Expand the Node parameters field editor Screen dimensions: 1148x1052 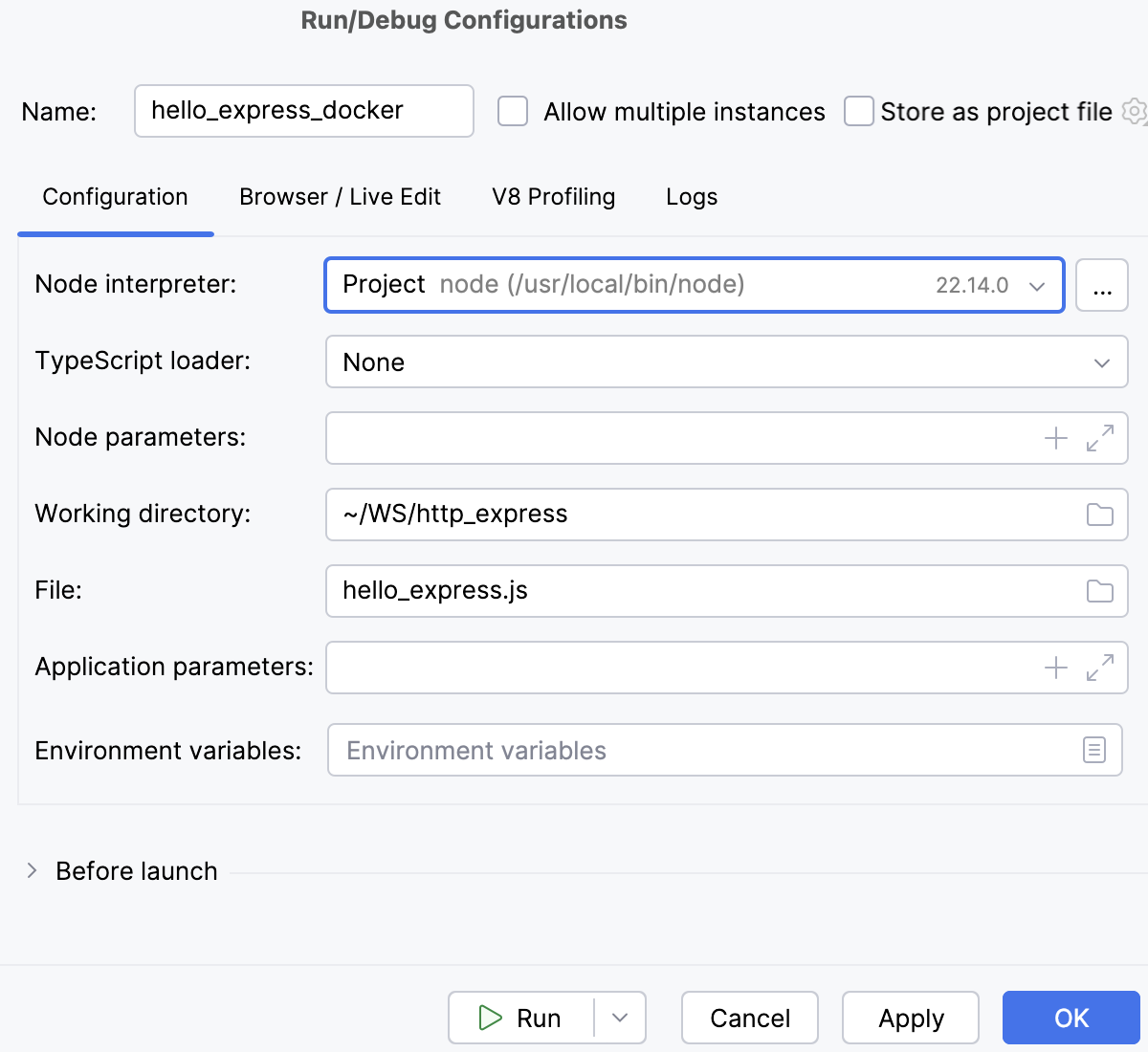click(1098, 437)
